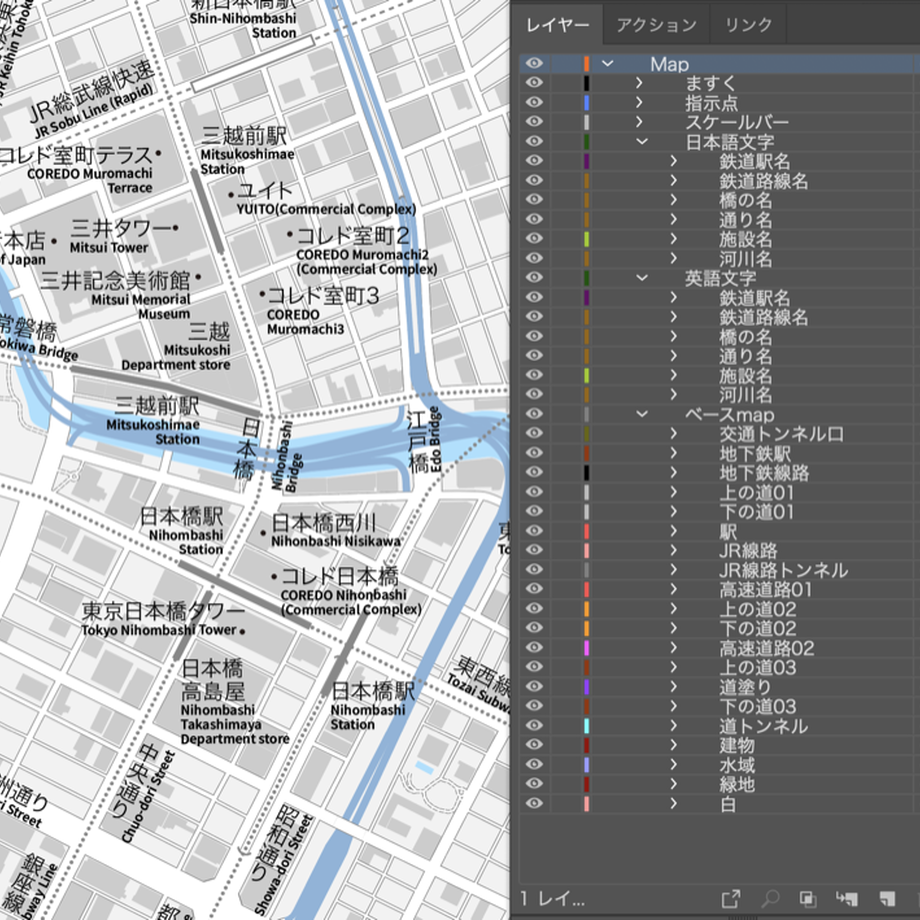
Task: Click the Create New Layer icon
Action: 887,898
